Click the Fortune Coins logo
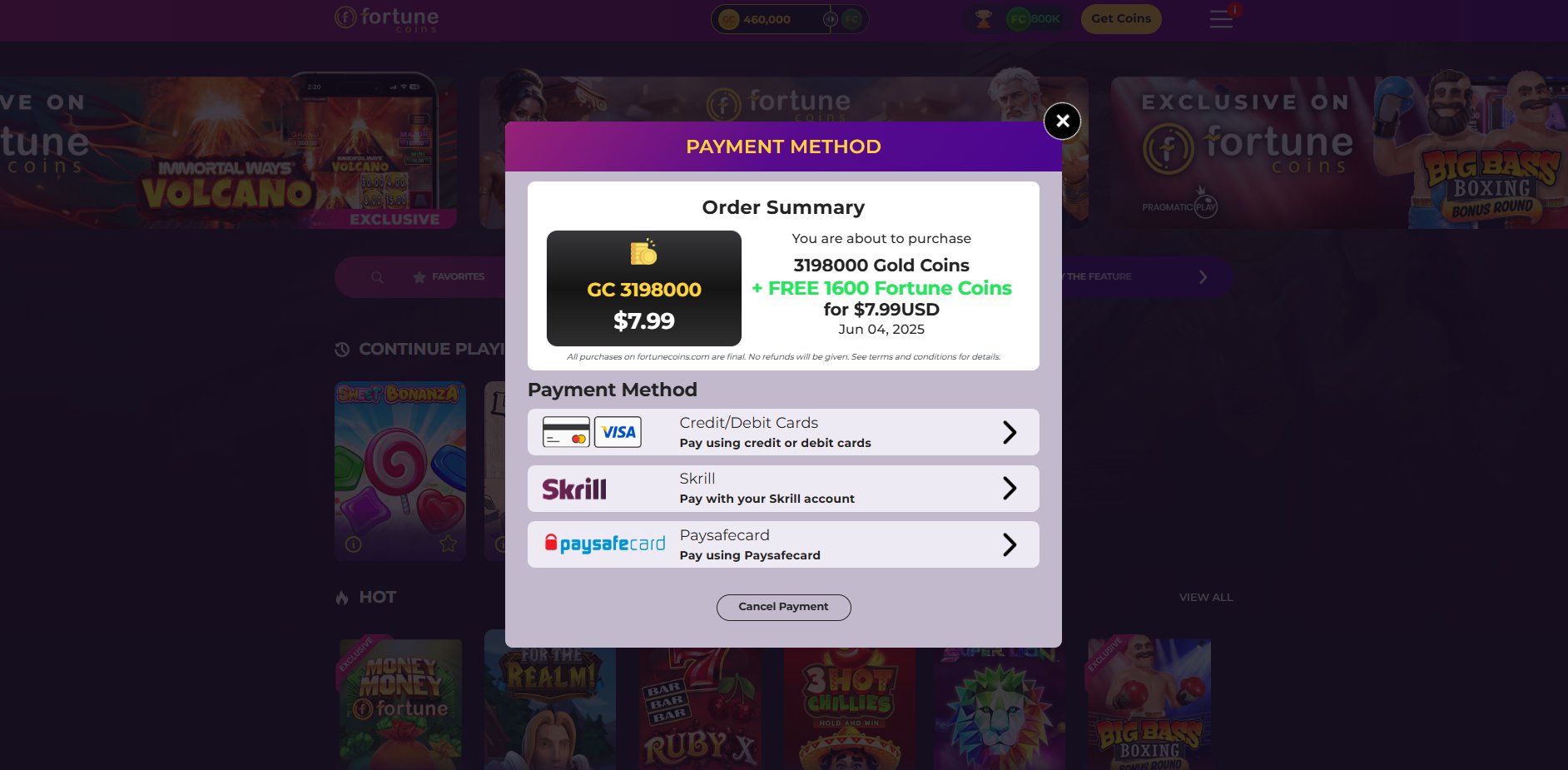The height and width of the screenshot is (770, 1568). (386, 19)
